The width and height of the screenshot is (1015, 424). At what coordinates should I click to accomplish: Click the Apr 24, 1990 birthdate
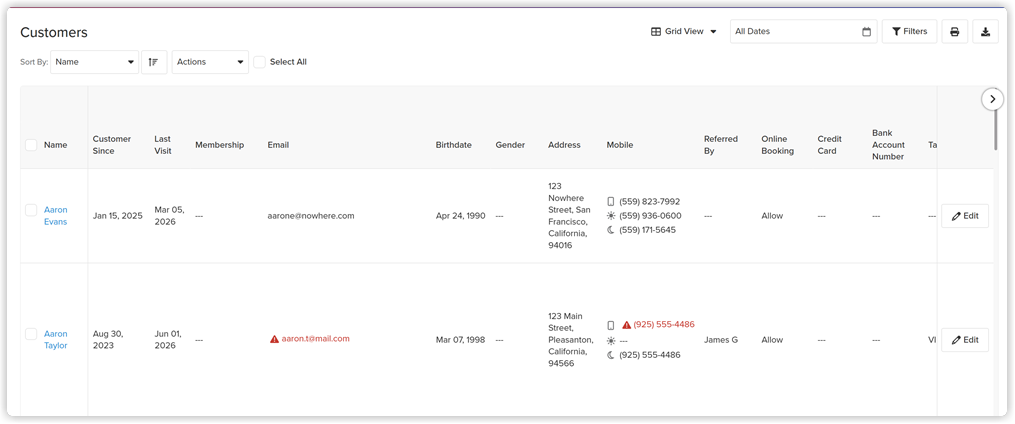460,216
